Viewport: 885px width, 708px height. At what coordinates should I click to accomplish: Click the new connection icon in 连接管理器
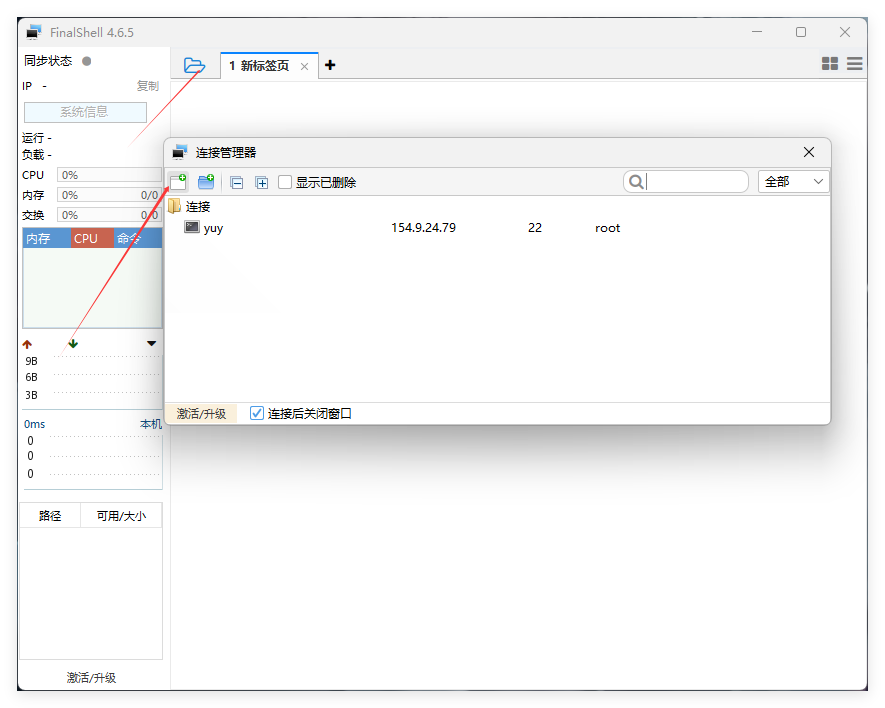tap(178, 182)
